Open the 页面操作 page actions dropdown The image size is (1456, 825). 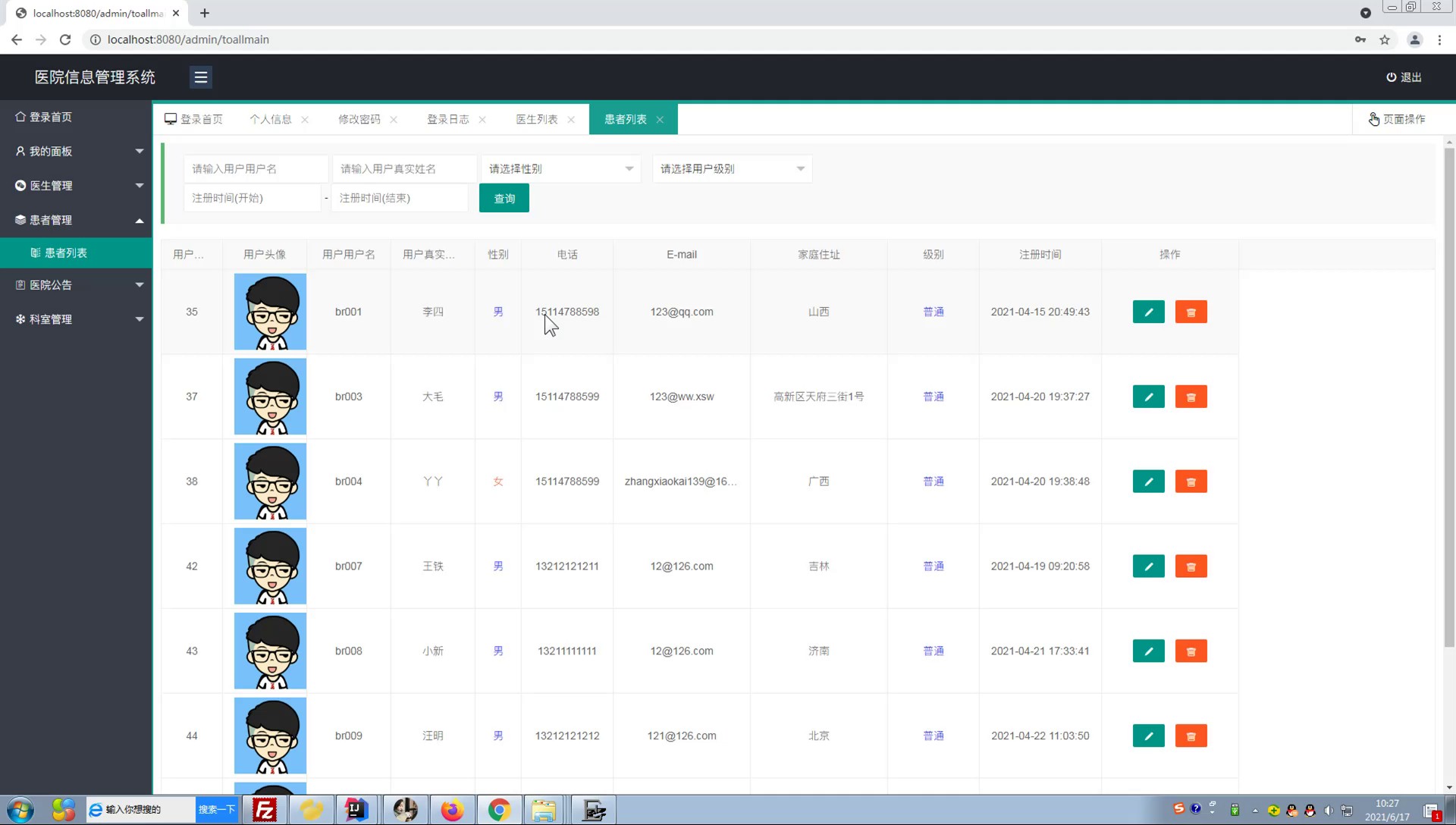1397,119
